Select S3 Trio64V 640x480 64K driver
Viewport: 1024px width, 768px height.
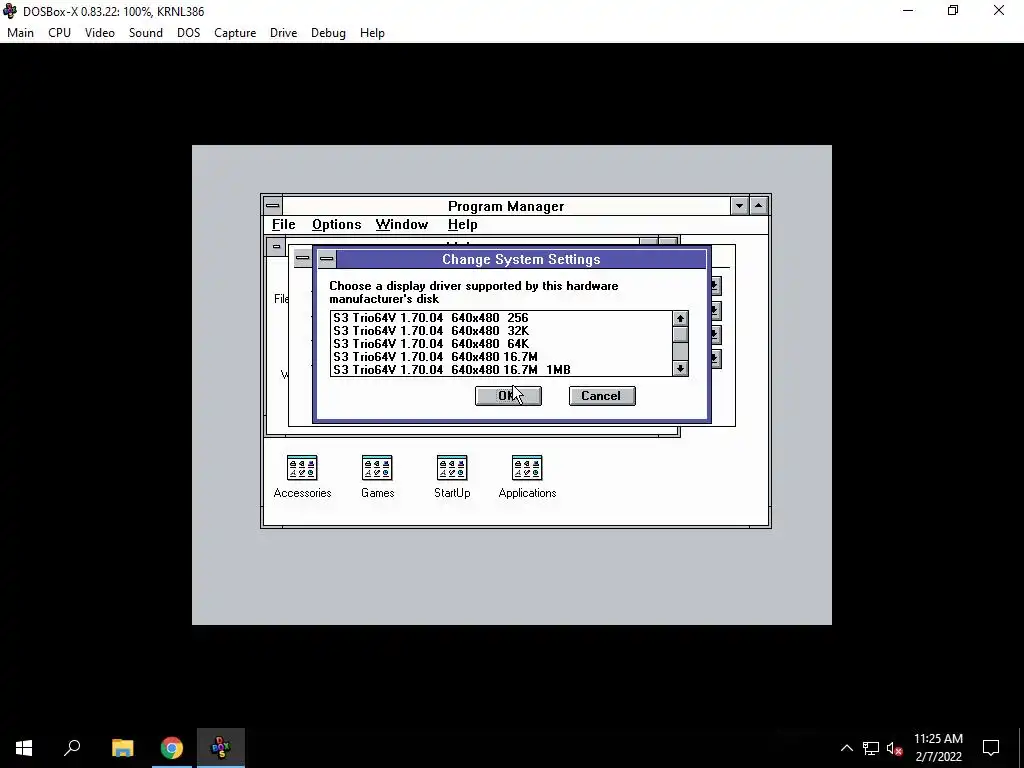coord(501,344)
